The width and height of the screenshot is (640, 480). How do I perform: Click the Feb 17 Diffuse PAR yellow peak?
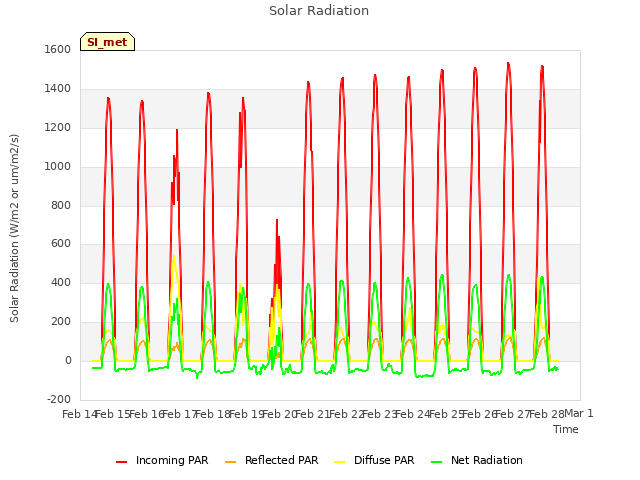coord(174,257)
